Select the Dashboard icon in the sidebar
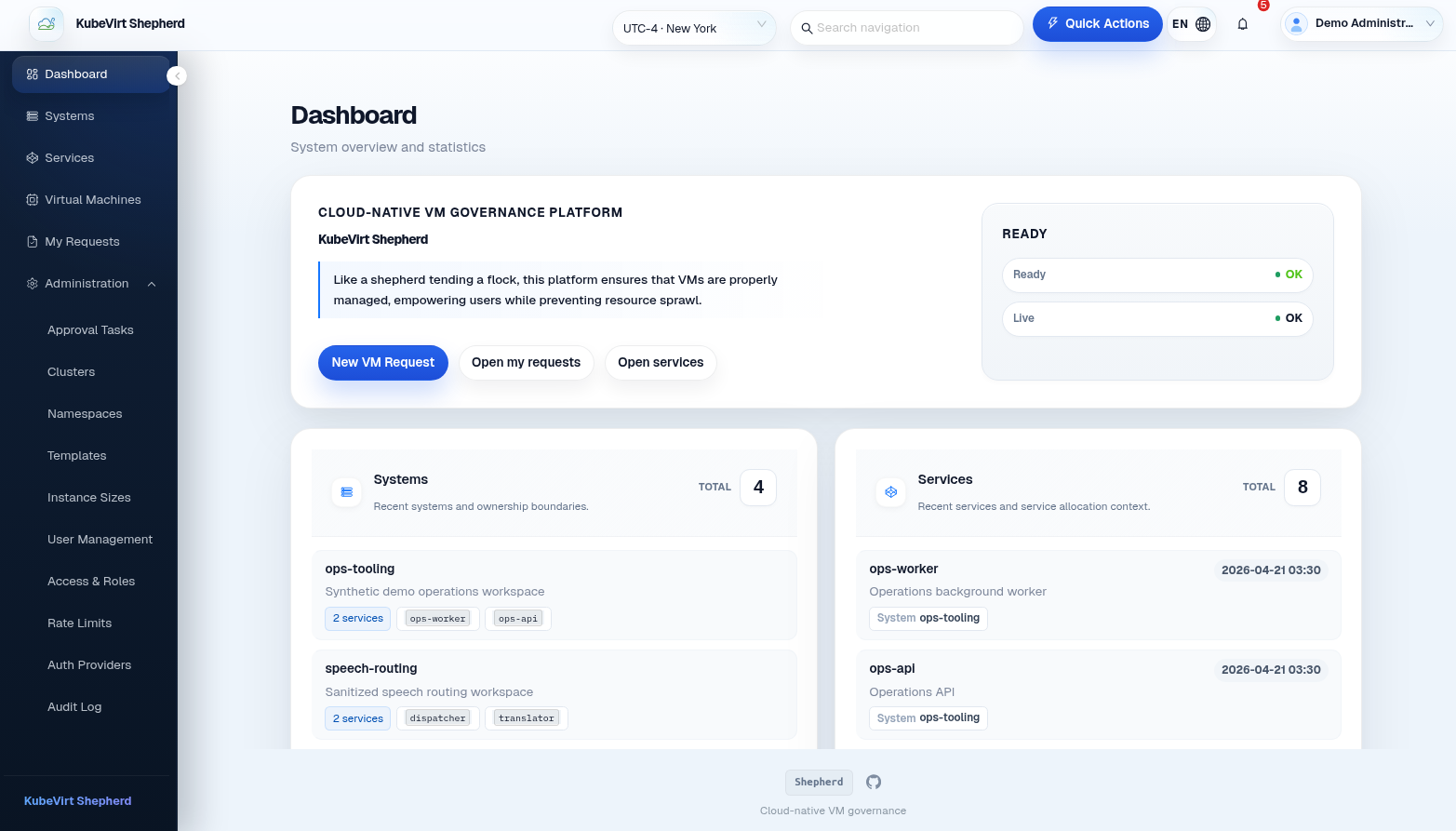Image resolution: width=1456 pixels, height=831 pixels. pyautogui.click(x=32, y=74)
